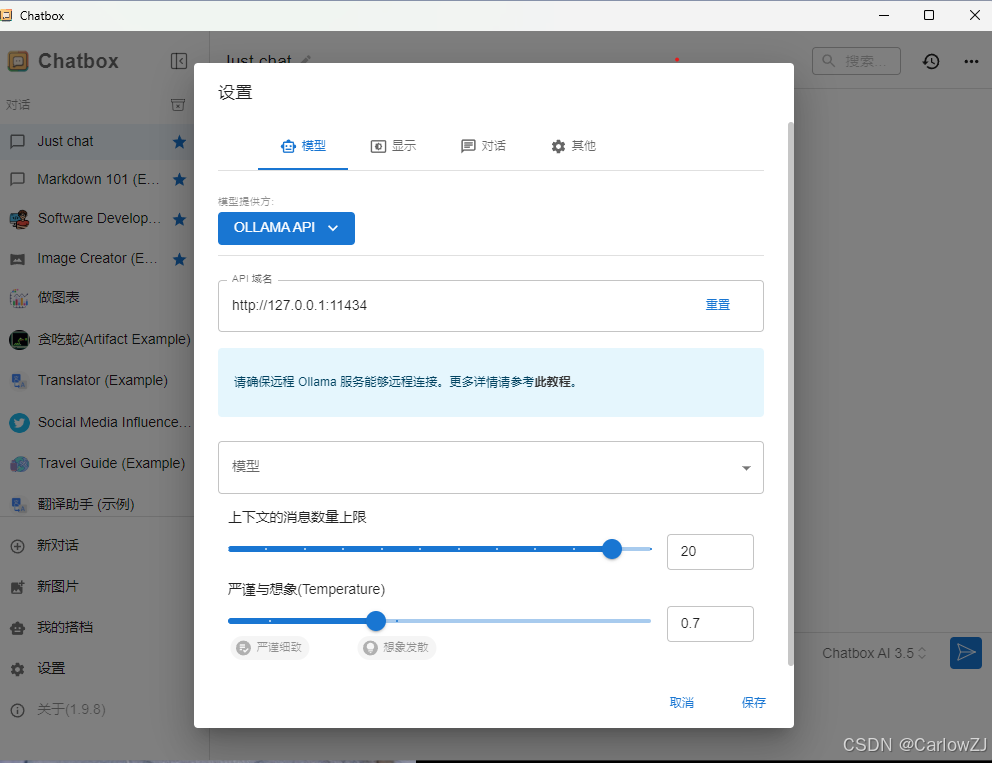Open the 其他 settings tab
Image resolution: width=992 pixels, height=763 pixels.
[573, 146]
